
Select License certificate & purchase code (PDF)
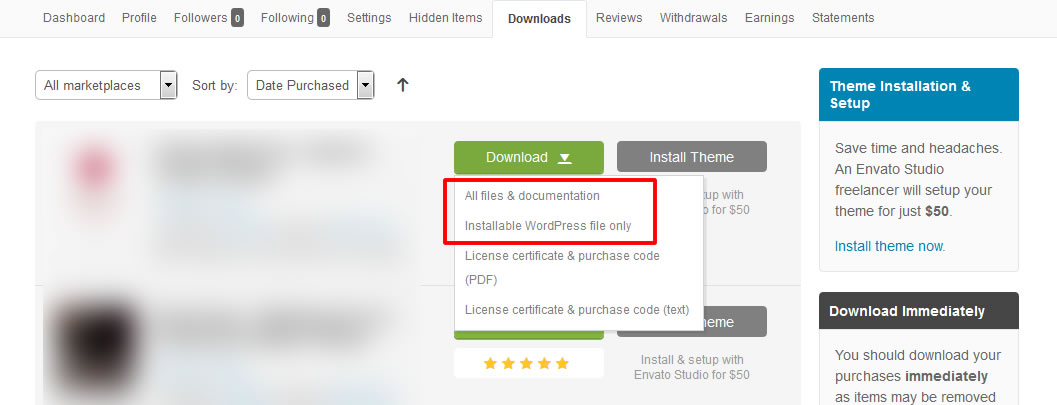pyautogui.click(x=562, y=268)
